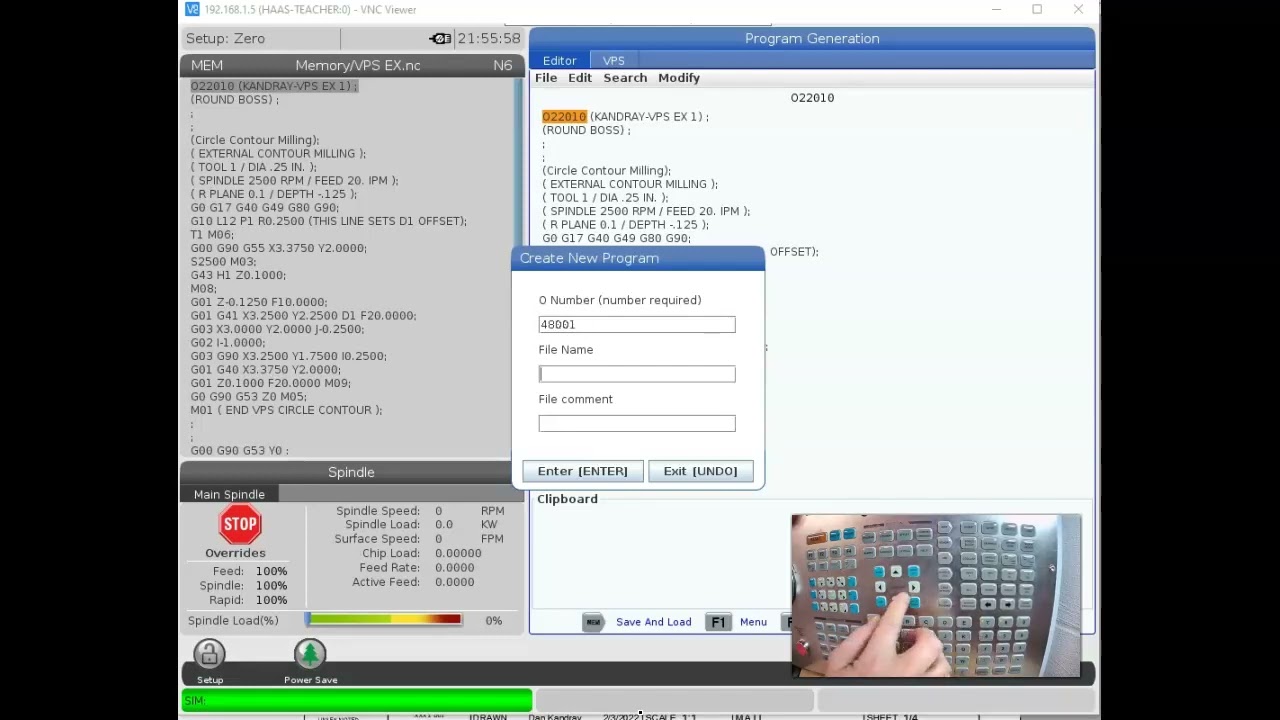This screenshot has height=720, width=1280.
Task: Click Spindle override 100% value
Action: [271, 585]
